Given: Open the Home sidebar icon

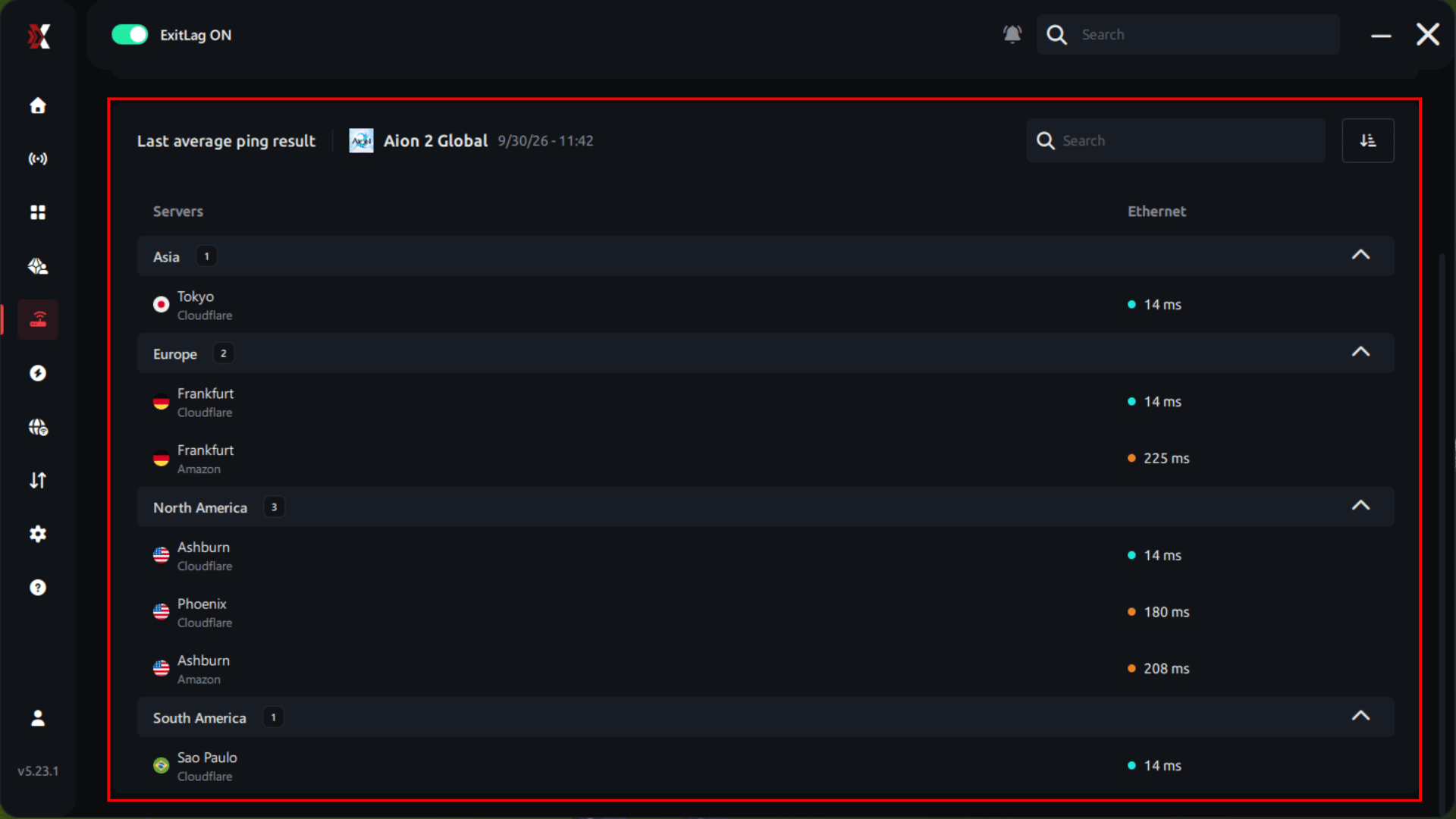Looking at the screenshot, I should click(x=38, y=105).
